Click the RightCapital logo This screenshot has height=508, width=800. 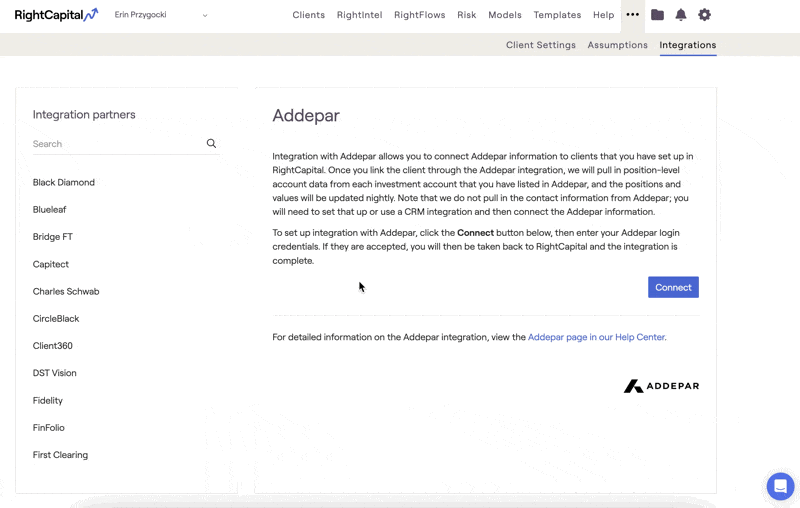pos(56,15)
